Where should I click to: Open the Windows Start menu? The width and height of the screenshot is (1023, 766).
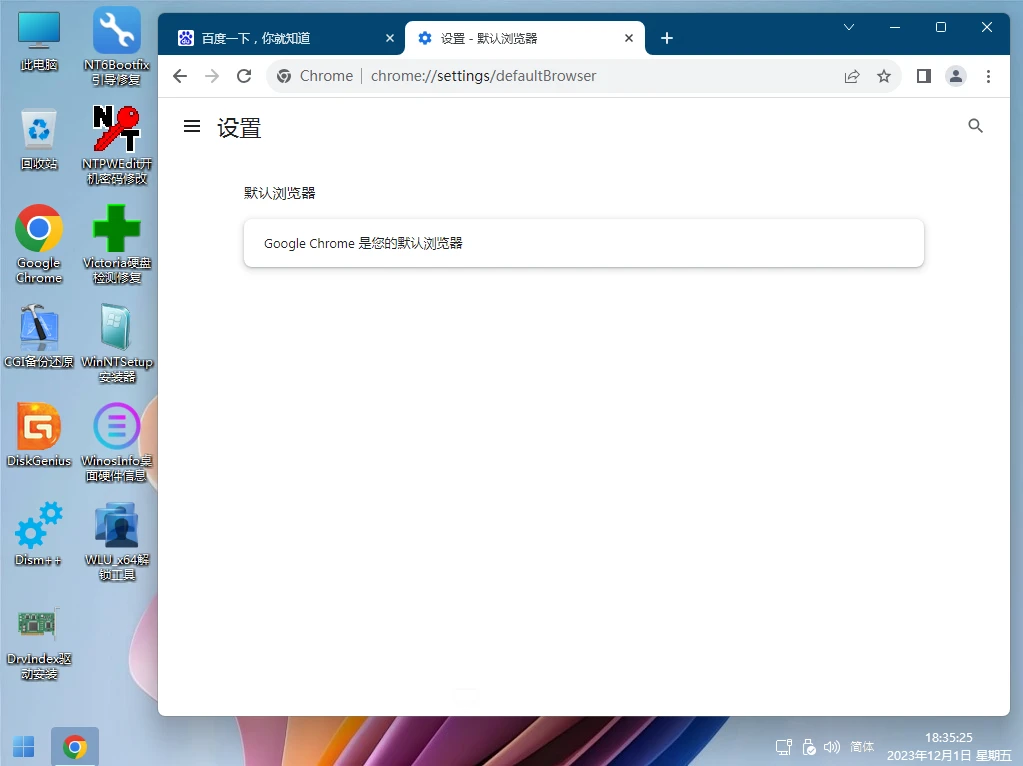coord(24,747)
